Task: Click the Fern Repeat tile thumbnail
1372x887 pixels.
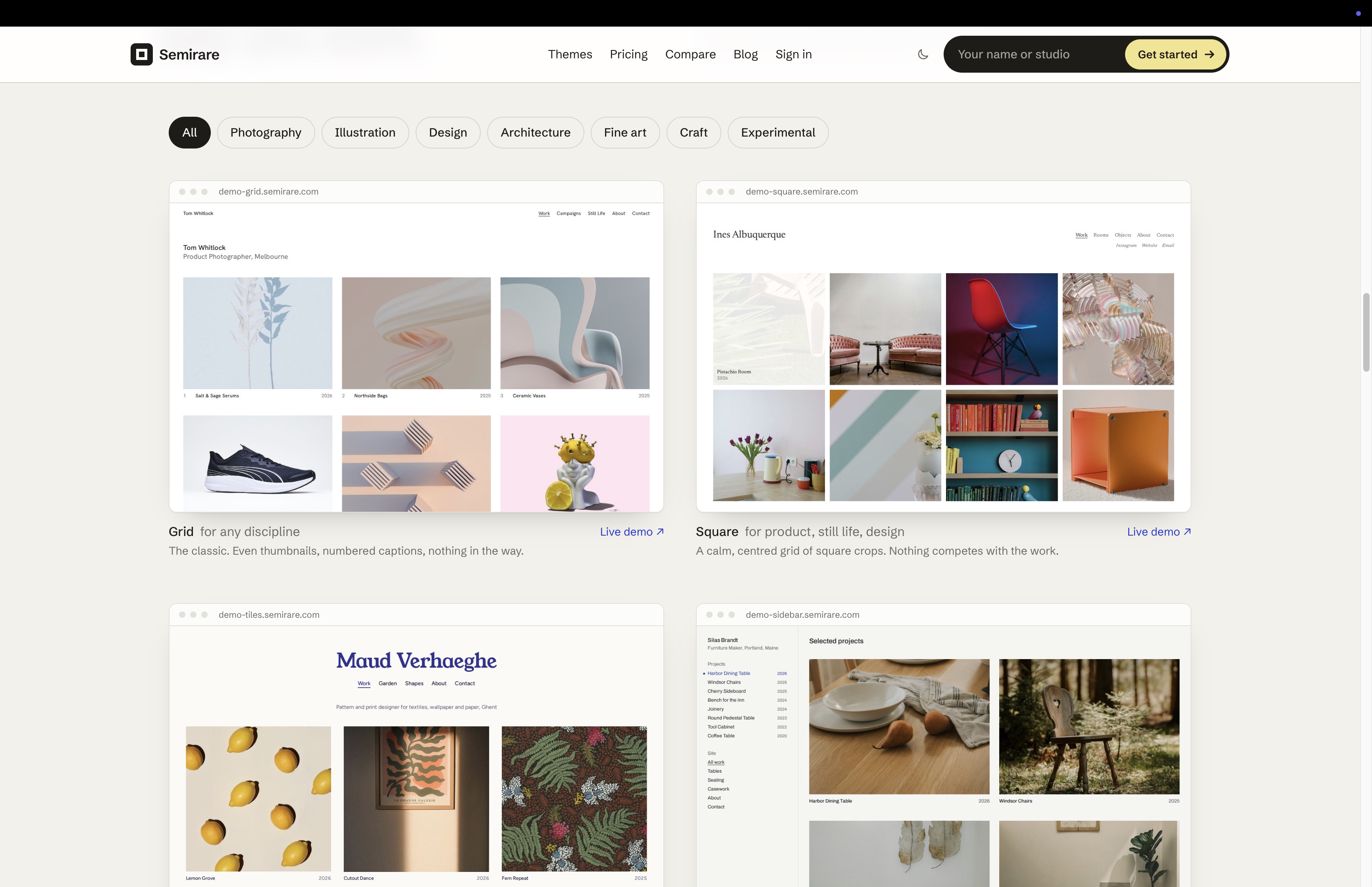Action: tap(574, 799)
